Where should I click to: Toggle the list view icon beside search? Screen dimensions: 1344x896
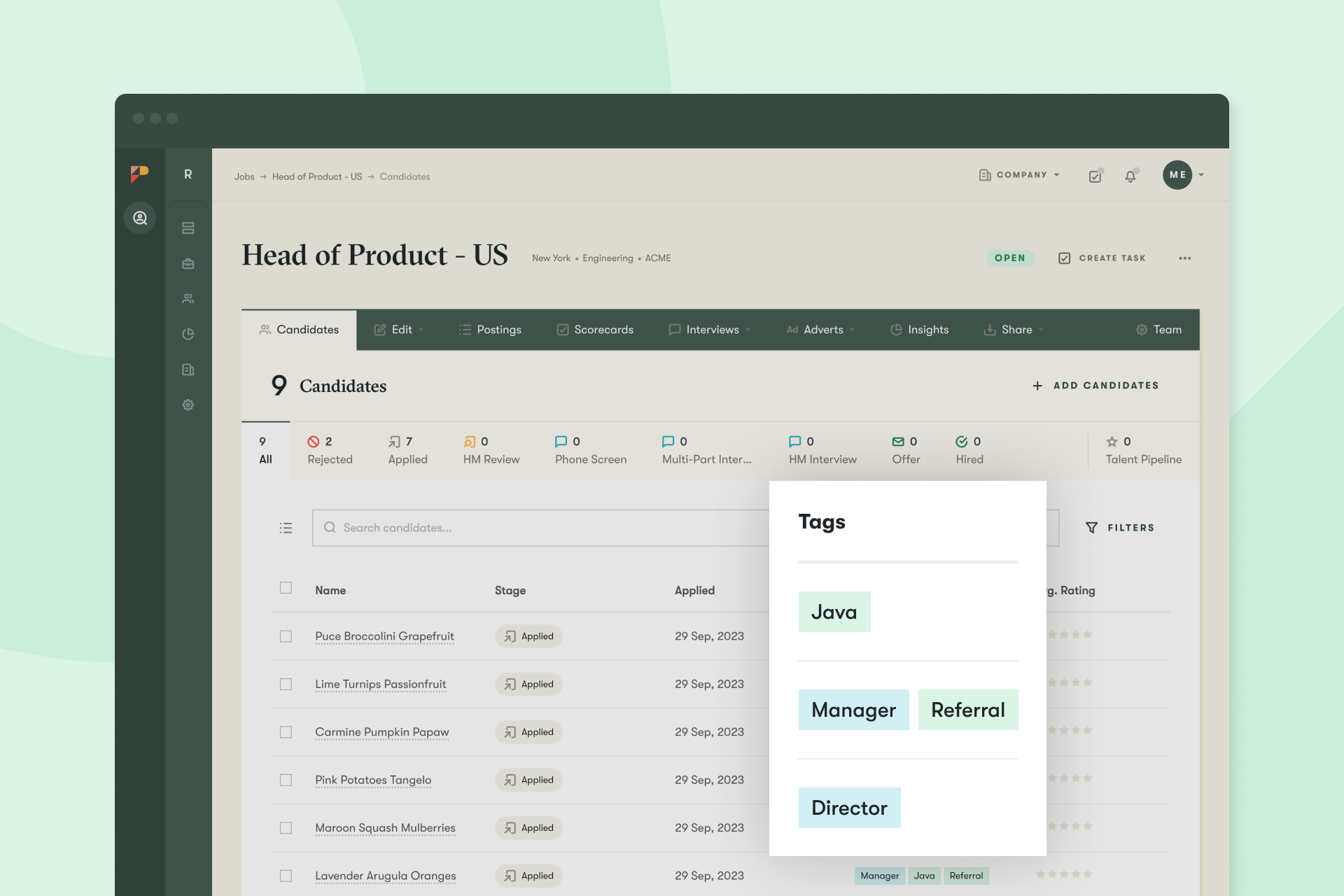(x=286, y=528)
